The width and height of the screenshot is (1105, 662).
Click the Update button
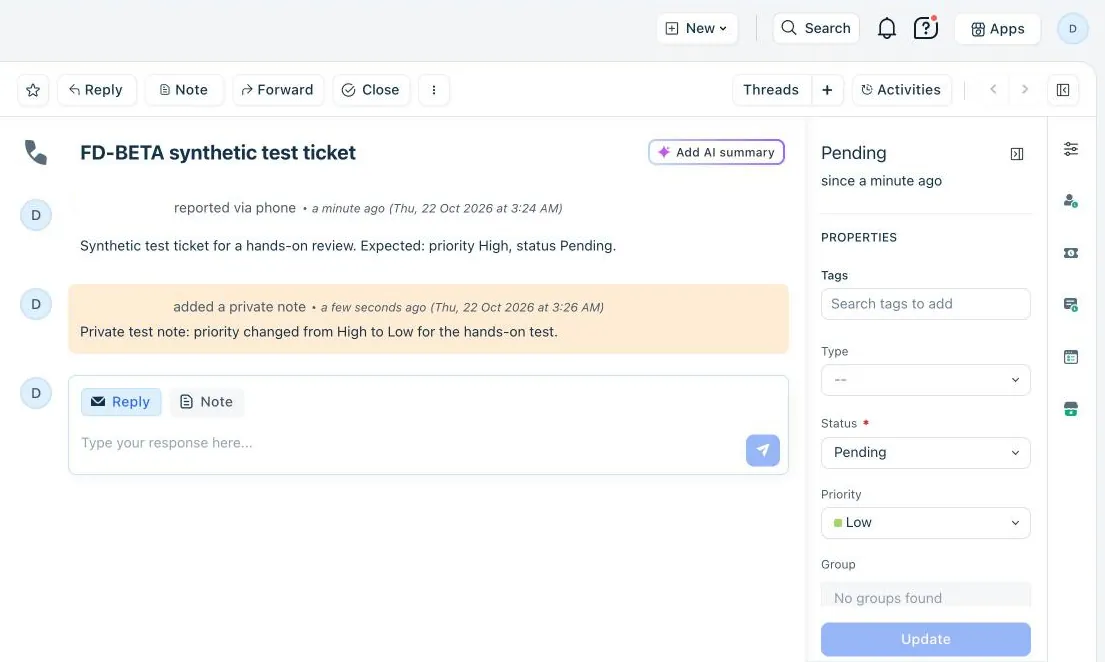[x=925, y=639]
